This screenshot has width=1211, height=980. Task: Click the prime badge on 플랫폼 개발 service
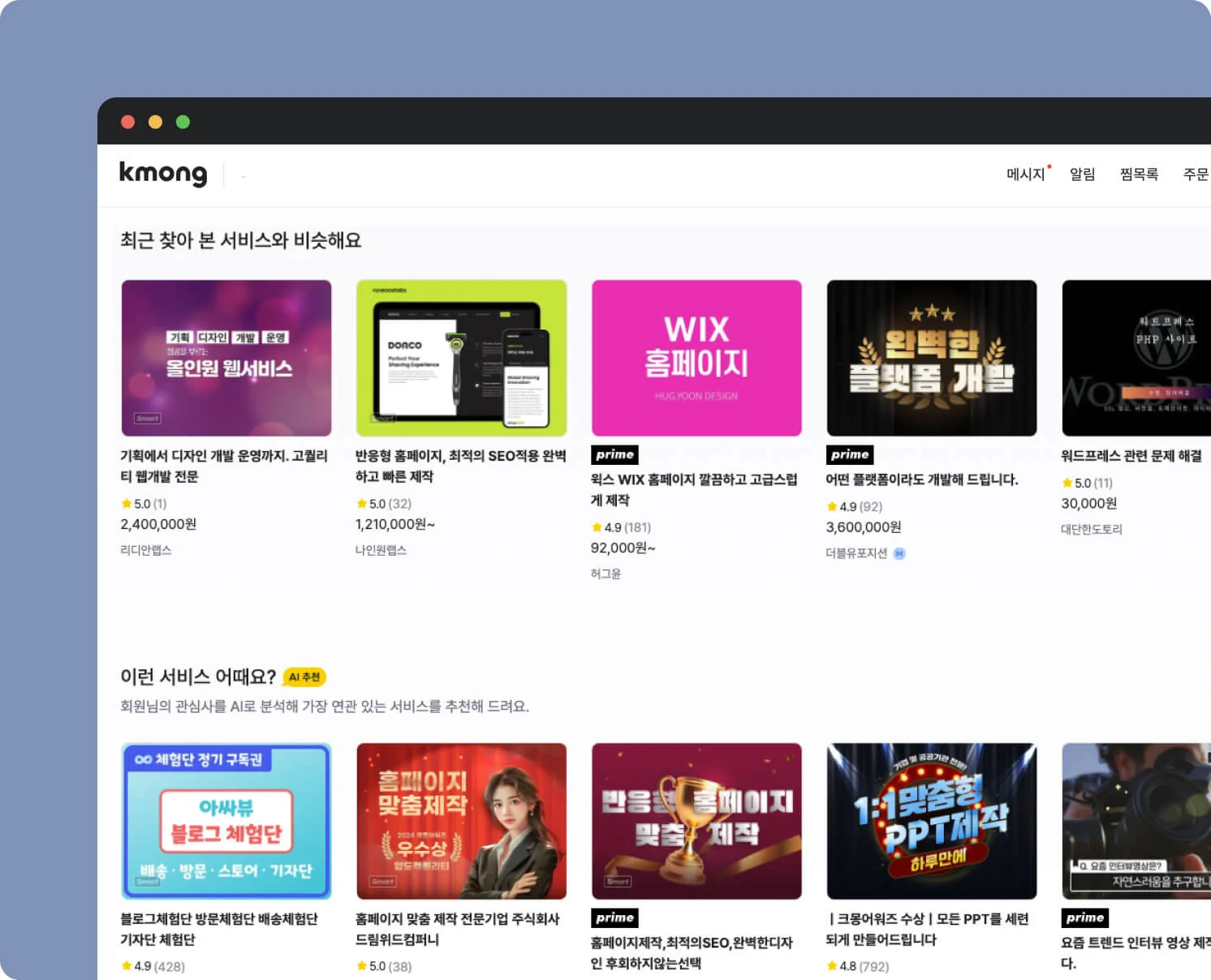point(850,454)
